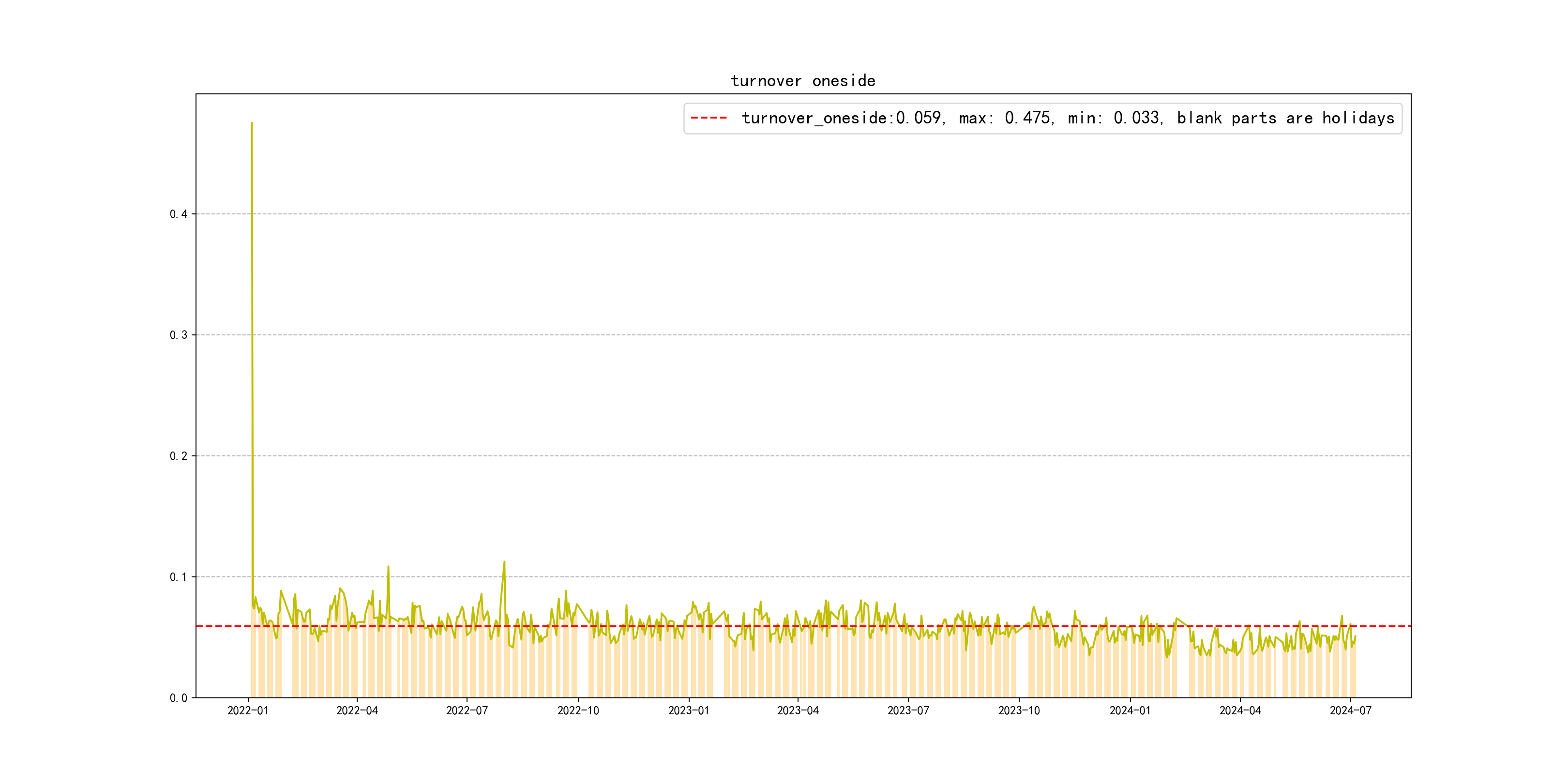The width and height of the screenshot is (1568, 784).
Task: Click the y-axis label 0.2
Action: click(179, 456)
